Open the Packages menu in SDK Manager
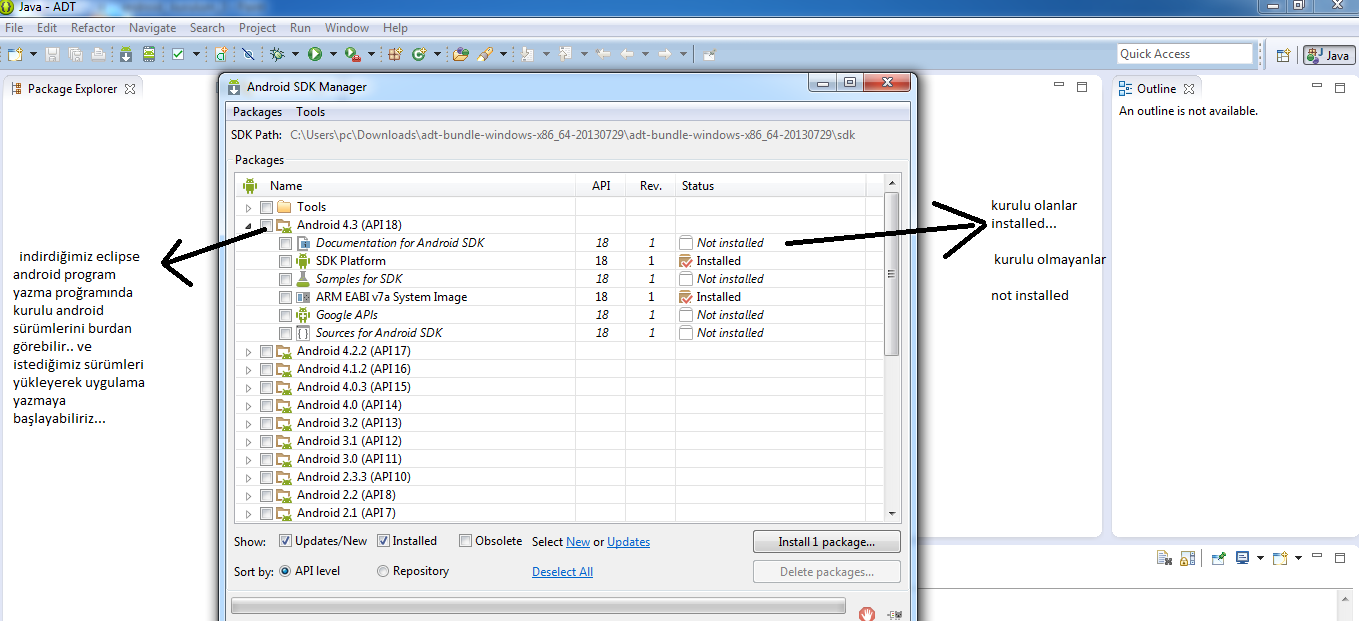 click(x=257, y=112)
